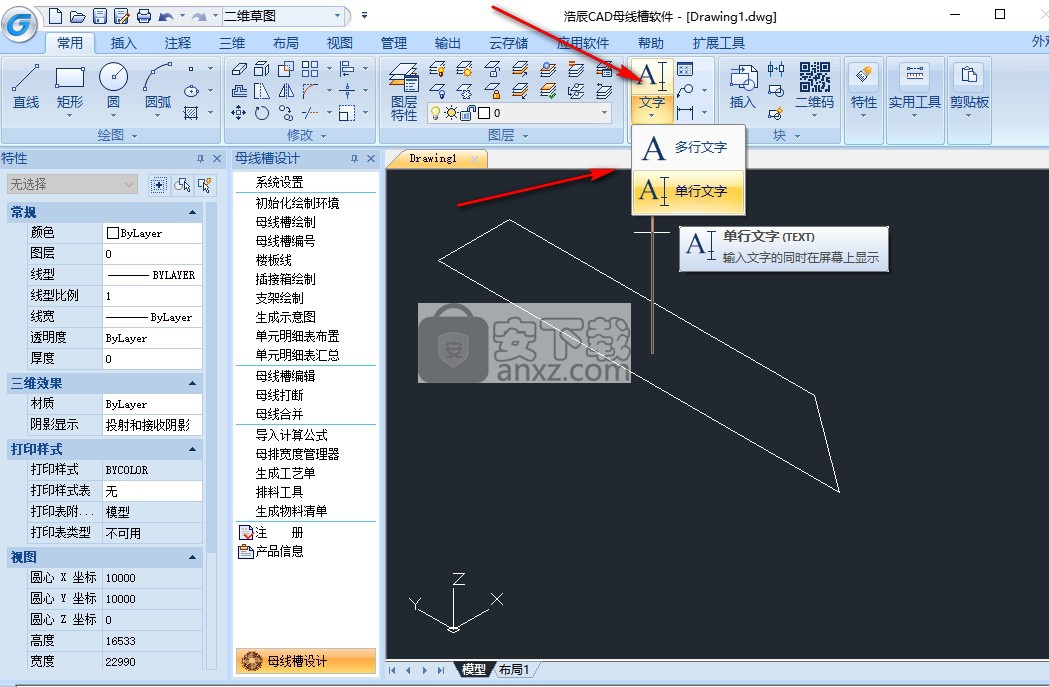The height and width of the screenshot is (687, 1049).
Task: Click the select objects icon in 特性 panel
Action: [182, 185]
